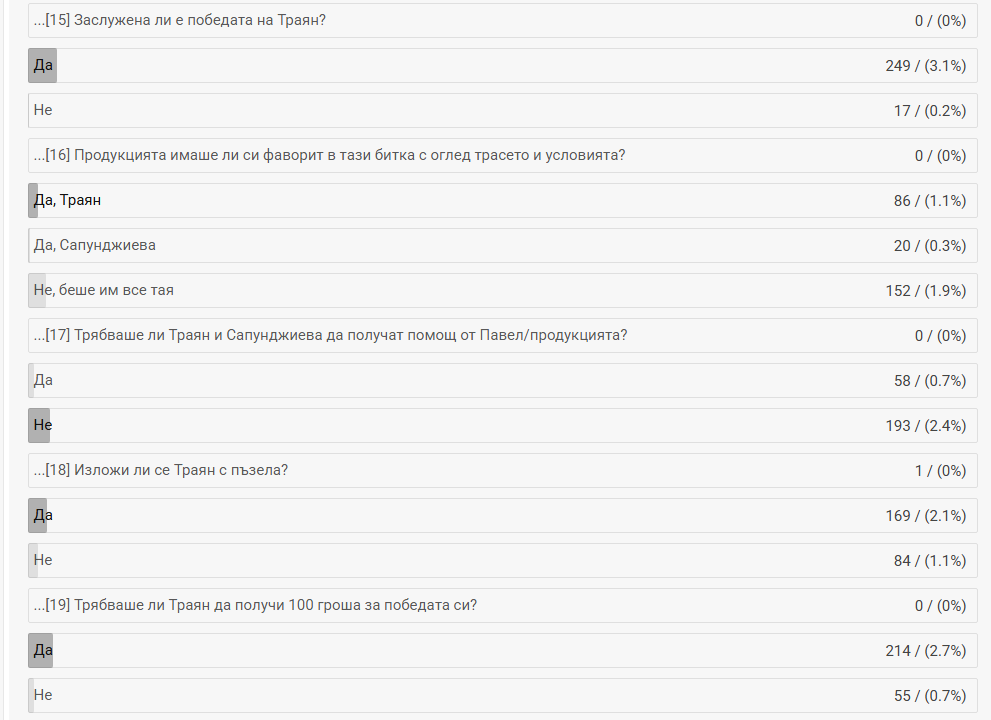
Task: Click question 17 about help from Павел
Action: (337, 335)
